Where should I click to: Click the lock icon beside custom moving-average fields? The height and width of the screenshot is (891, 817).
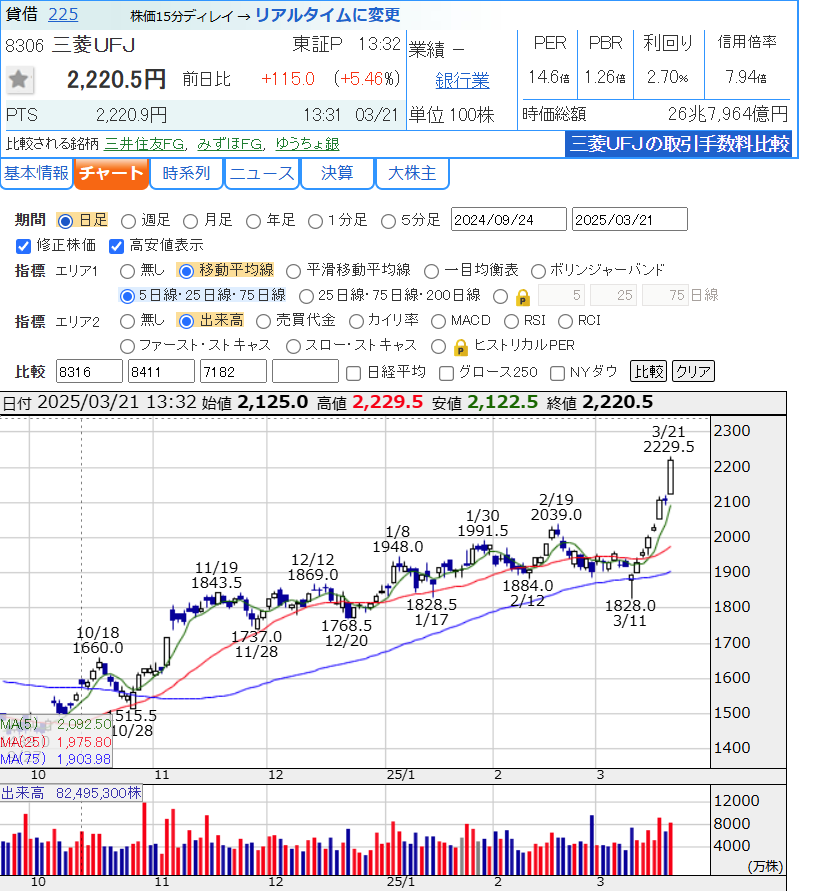pyautogui.click(x=522, y=296)
